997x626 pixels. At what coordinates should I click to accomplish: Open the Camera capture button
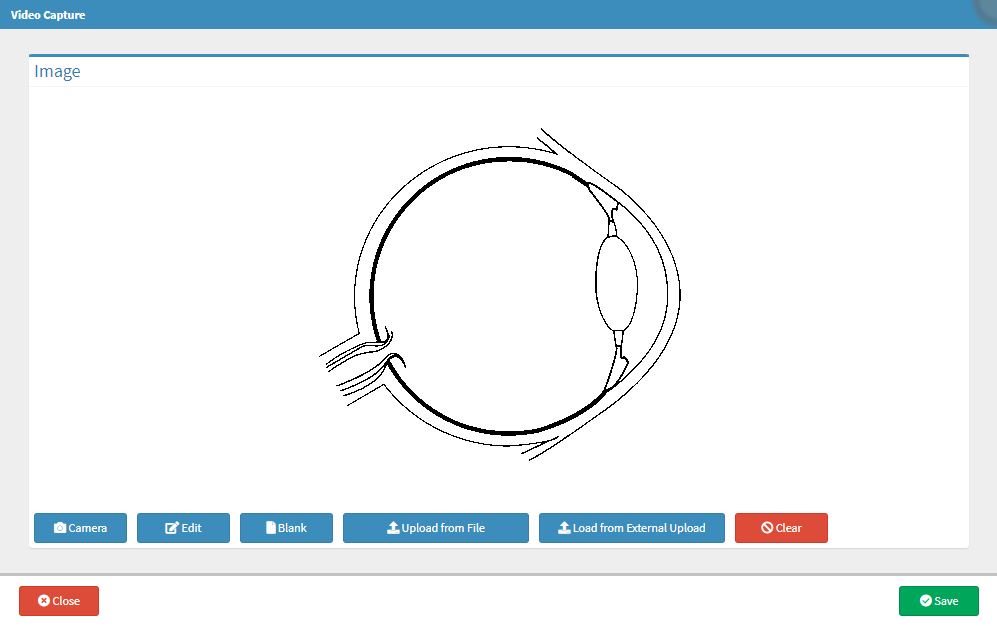click(80, 527)
